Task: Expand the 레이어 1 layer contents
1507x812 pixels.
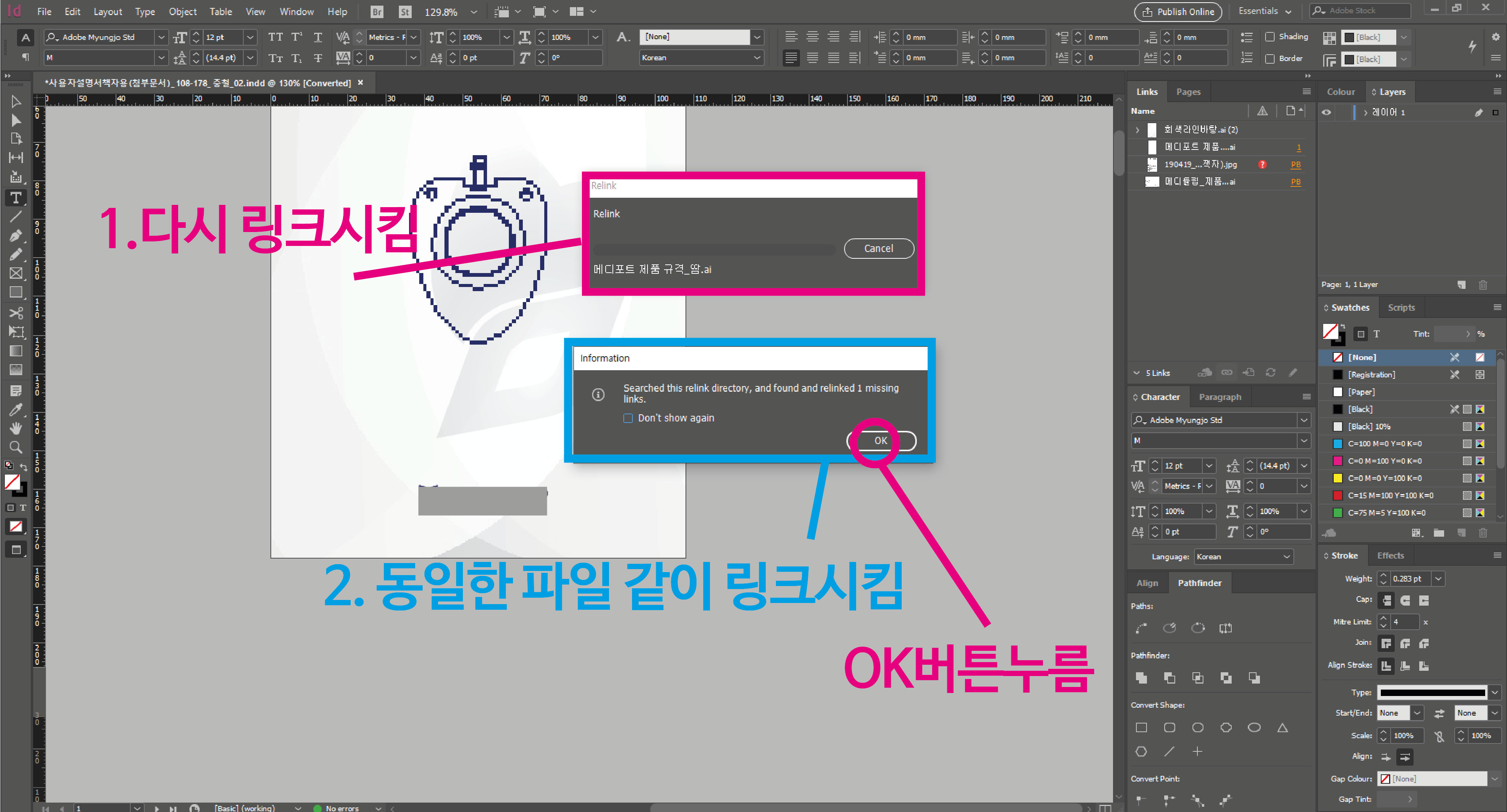Action: 1366,112
